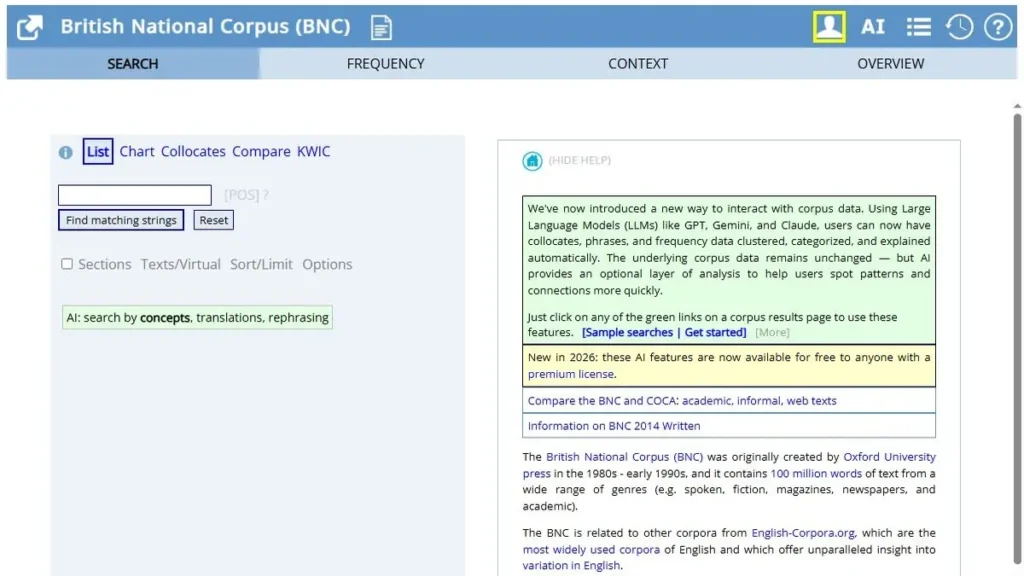The width and height of the screenshot is (1024, 576).
Task: Open help using the question mark icon
Action: coord(998,27)
